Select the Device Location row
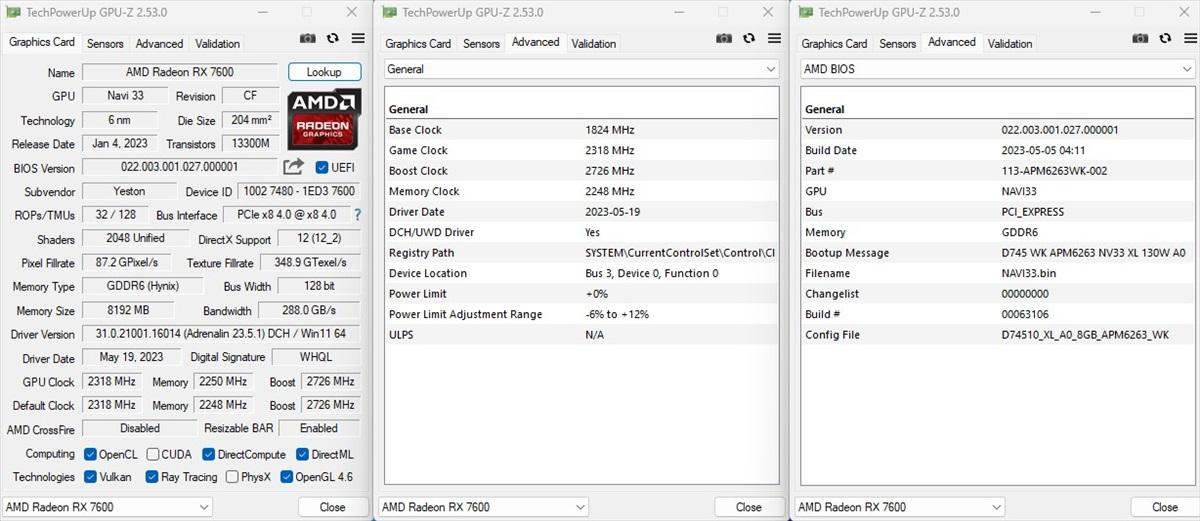Image resolution: width=1200 pixels, height=521 pixels. tap(581, 273)
